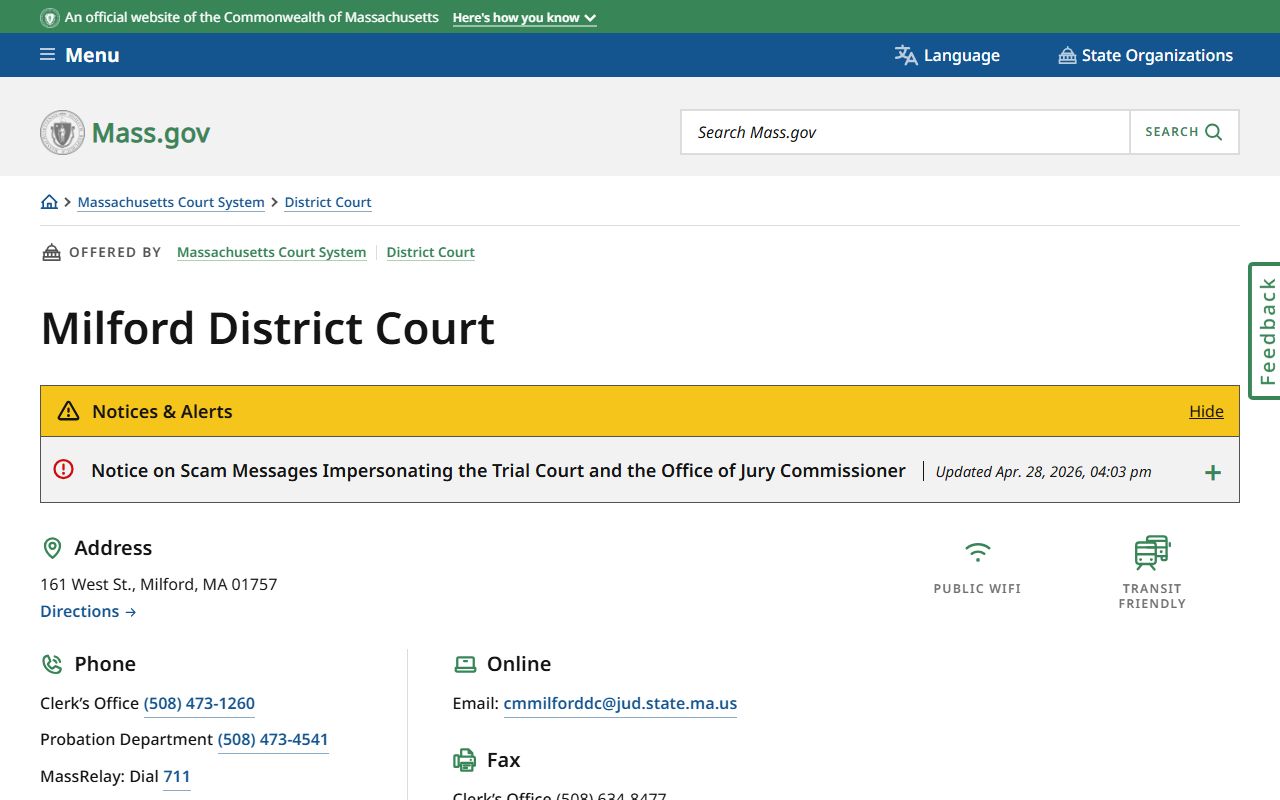Open Massachusetts Court System breadcrumb link
This screenshot has width=1280, height=800.
(x=171, y=202)
